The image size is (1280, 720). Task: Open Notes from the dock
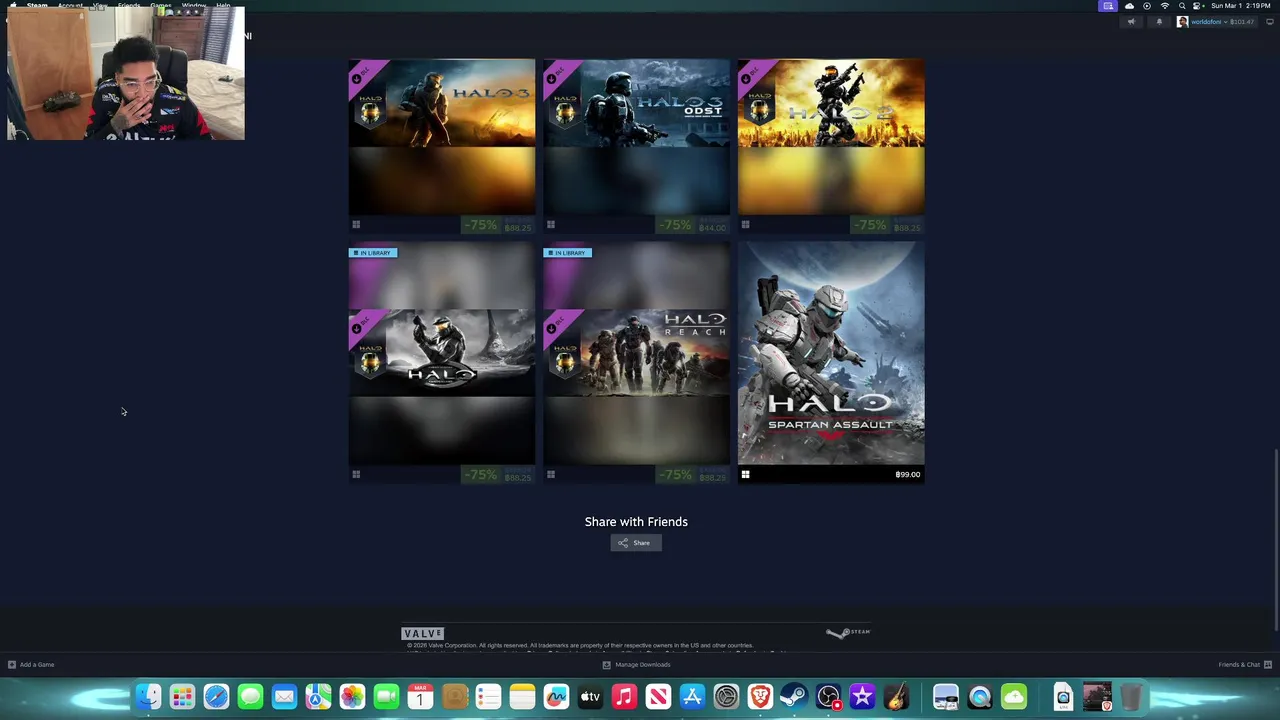click(522, 697)
